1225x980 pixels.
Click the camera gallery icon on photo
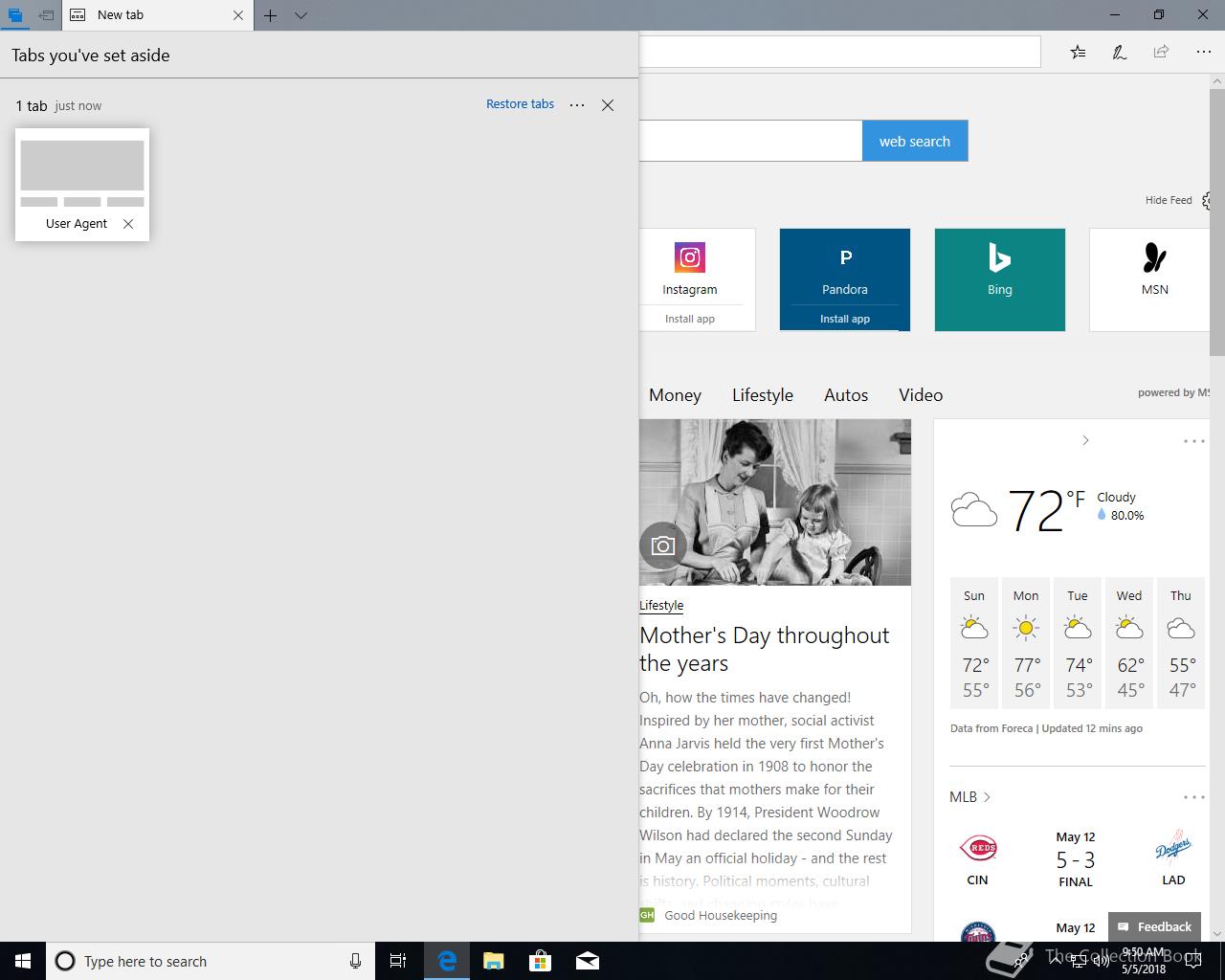662,546
